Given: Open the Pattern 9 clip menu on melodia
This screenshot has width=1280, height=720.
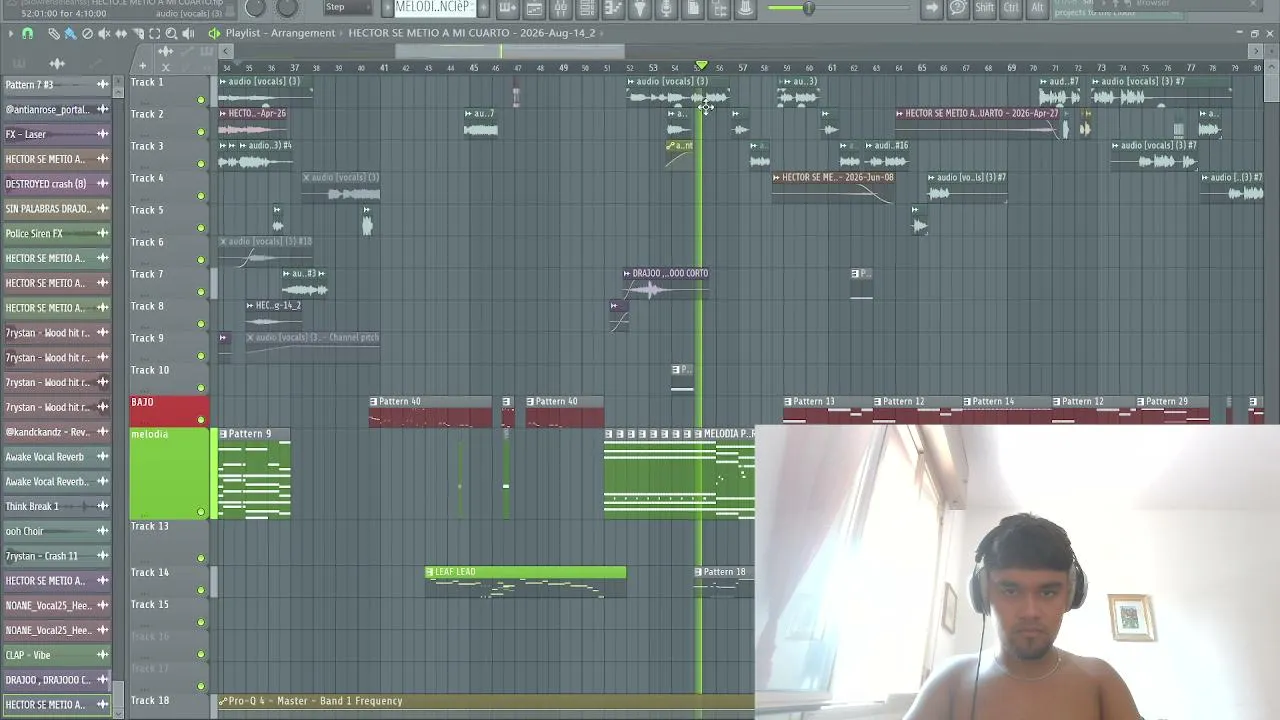Looking at the screenshot, I should (223, 434).
